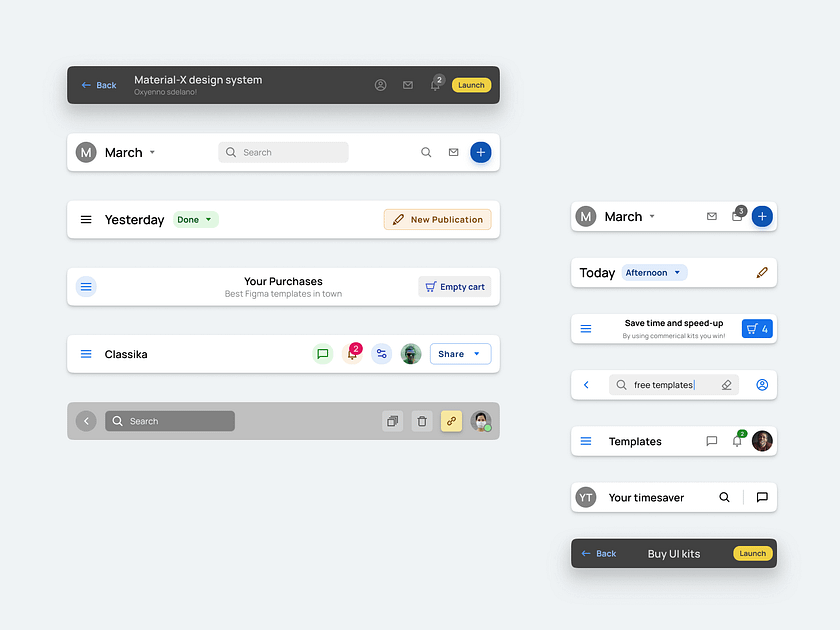
Task: Click the cart icon showing 4 items
Action: click(x=756, y=328)
